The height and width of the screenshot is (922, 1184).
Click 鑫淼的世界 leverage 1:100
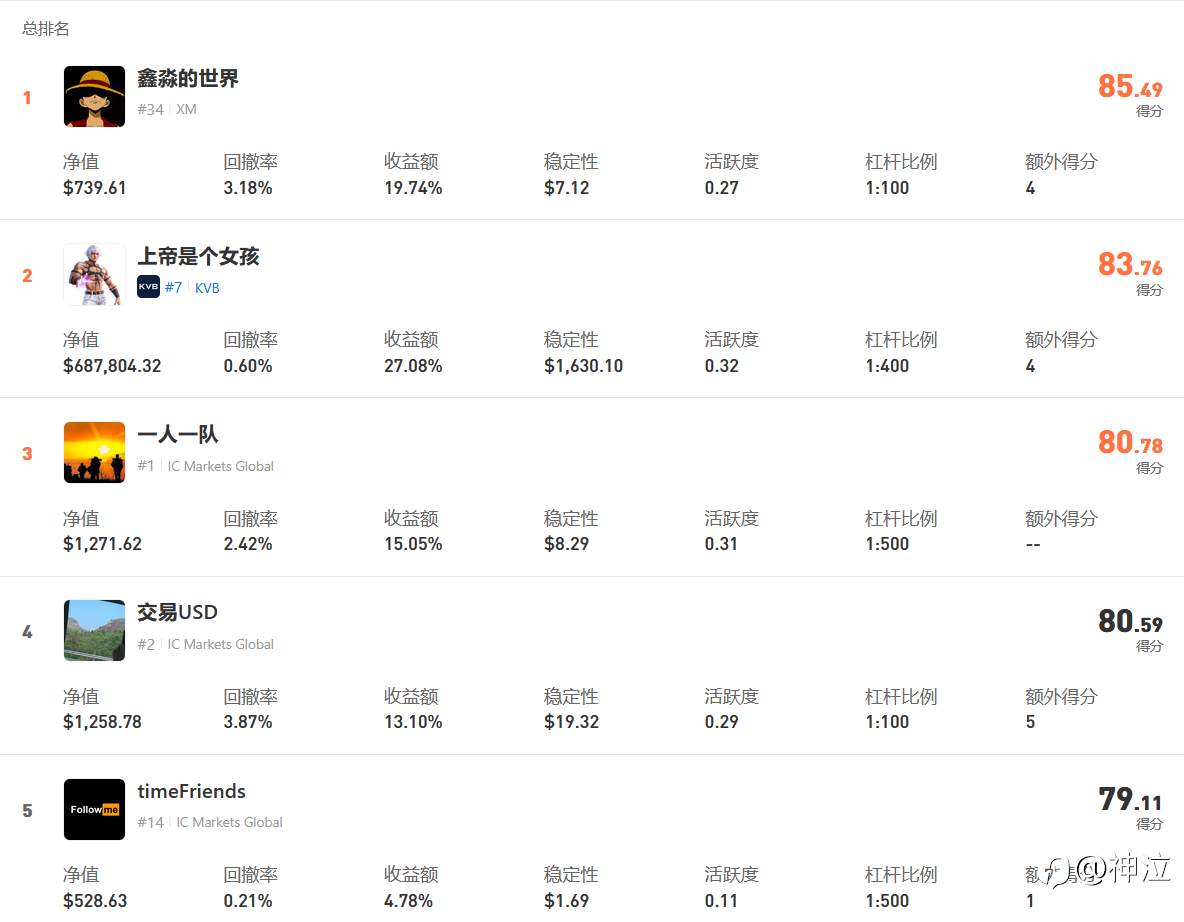tap(887, 188)
